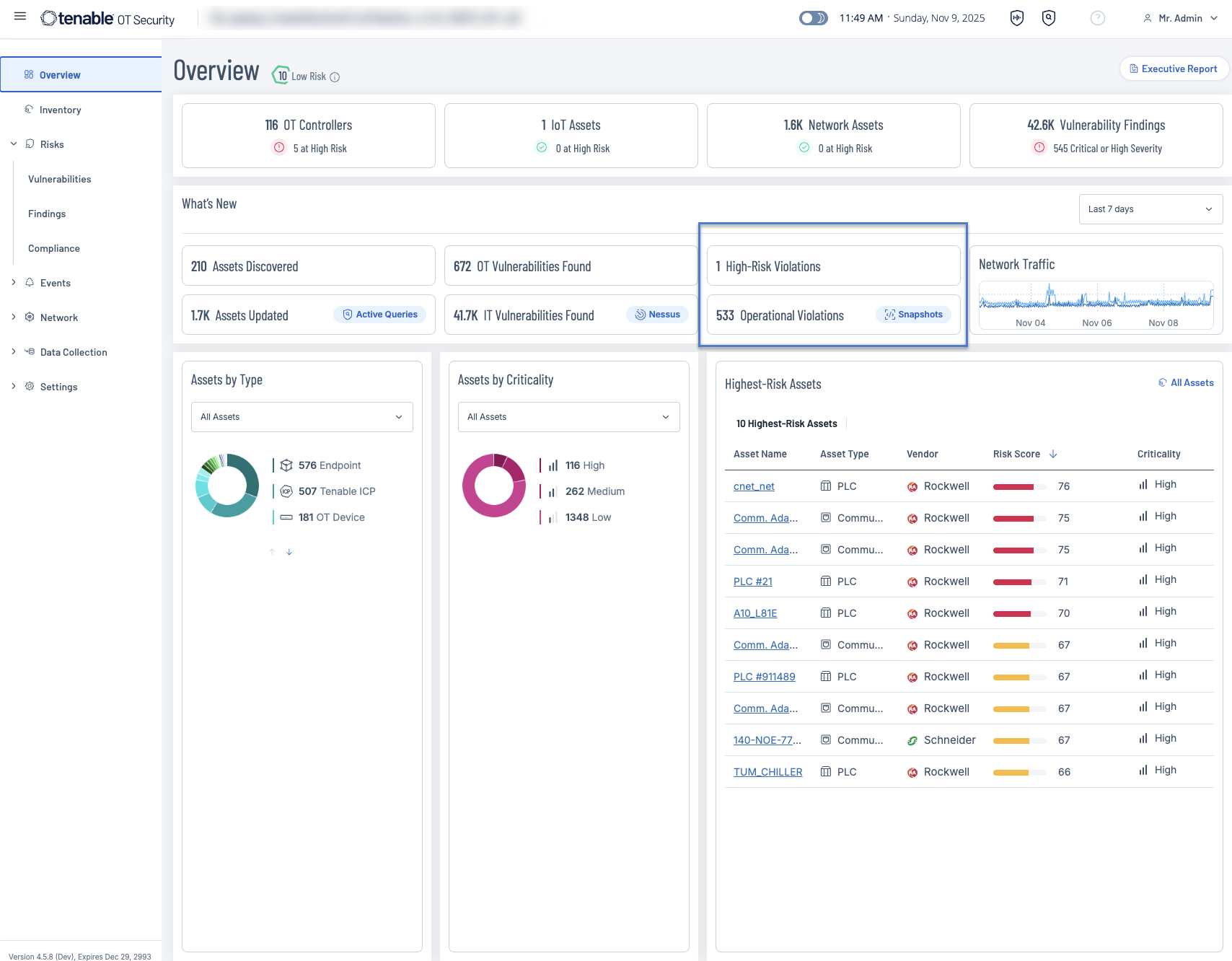Viewport: 1232px width, 961px height.
Task: Open the hamburger navigation menu
Action: coord(20,17)
